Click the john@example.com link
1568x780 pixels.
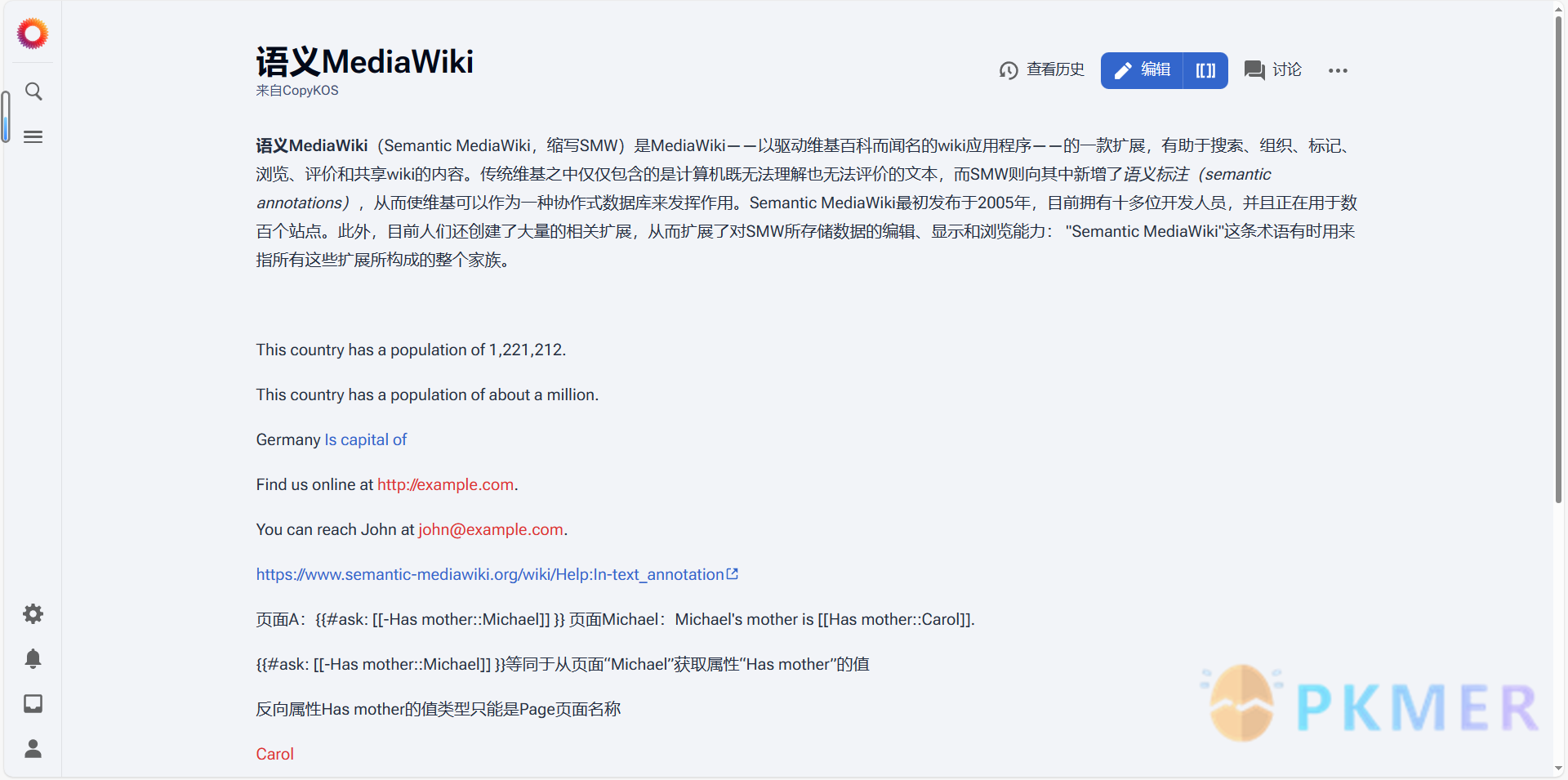[x=490, y=529]
